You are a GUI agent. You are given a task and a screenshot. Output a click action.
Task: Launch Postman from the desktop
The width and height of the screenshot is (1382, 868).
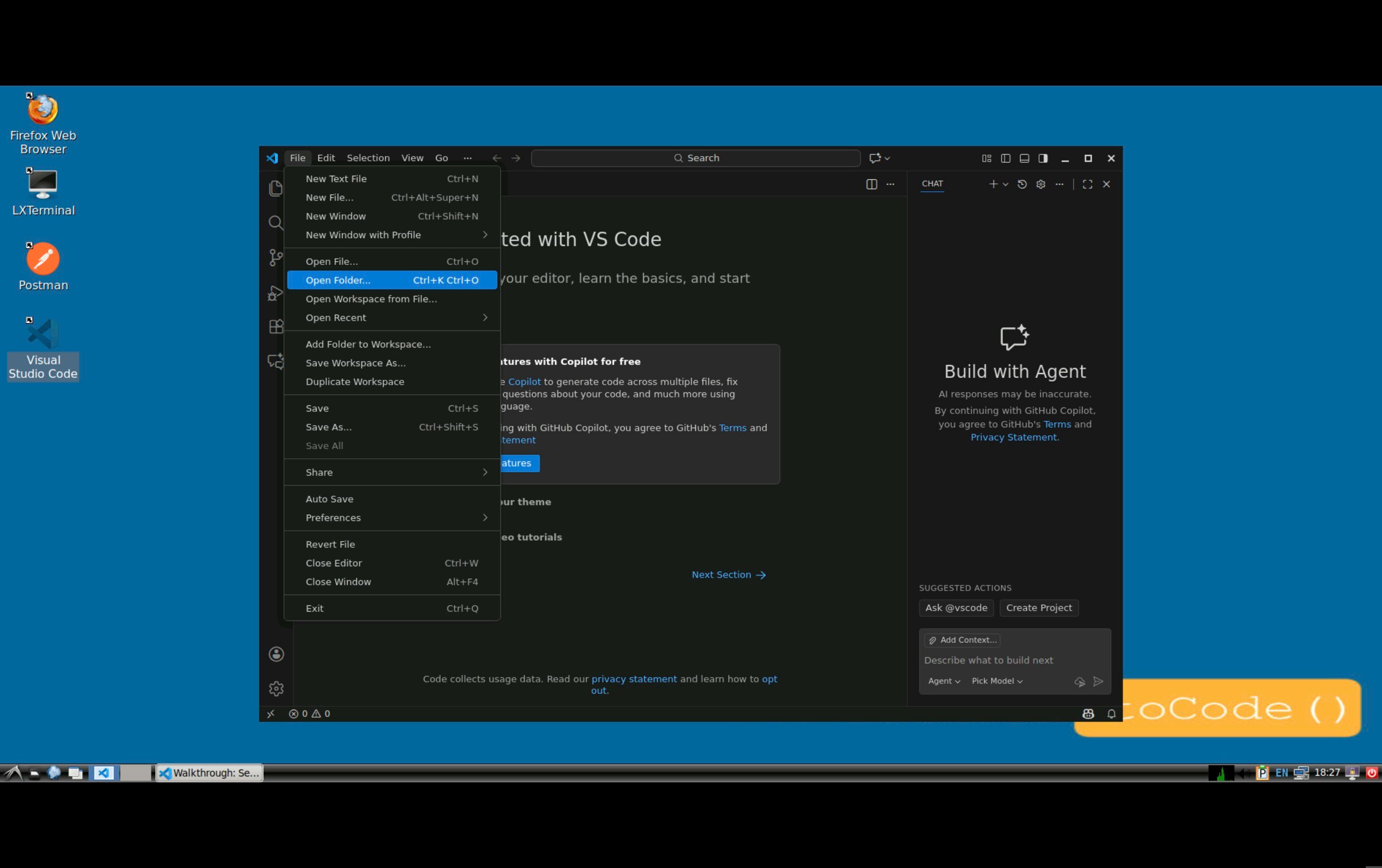click(x=43, y=259)
